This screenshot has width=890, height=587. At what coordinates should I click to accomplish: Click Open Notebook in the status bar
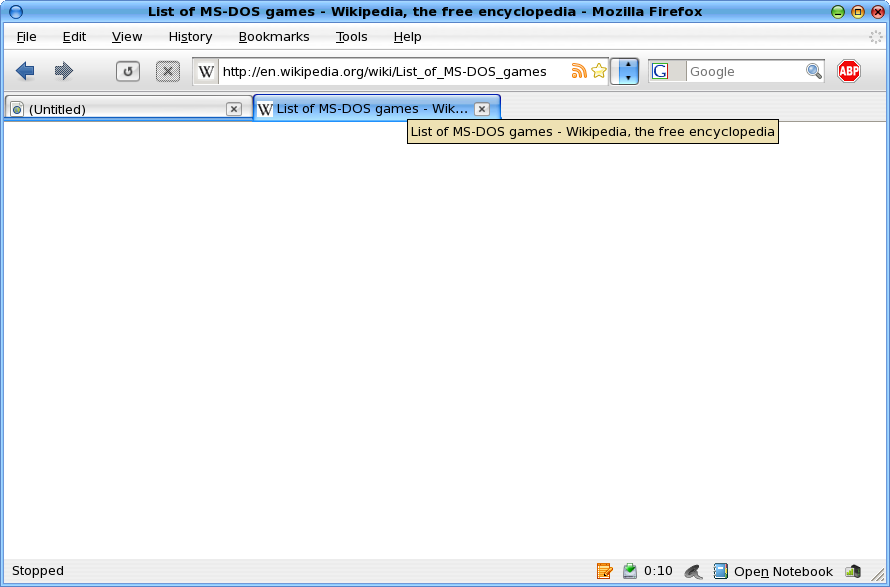tap(783, 572)
